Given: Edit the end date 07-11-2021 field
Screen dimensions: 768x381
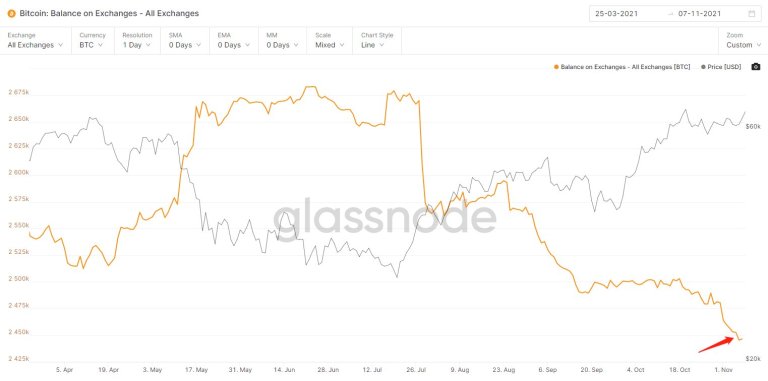Looking at the screenshot, I should (699, 14).
